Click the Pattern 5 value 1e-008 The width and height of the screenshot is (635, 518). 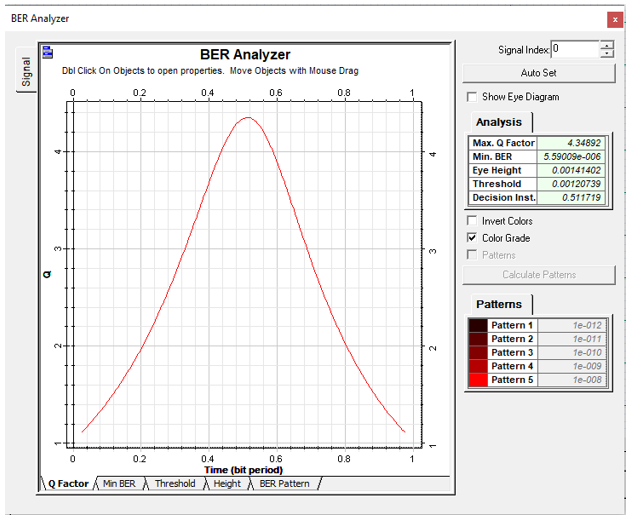click(572, 380)
